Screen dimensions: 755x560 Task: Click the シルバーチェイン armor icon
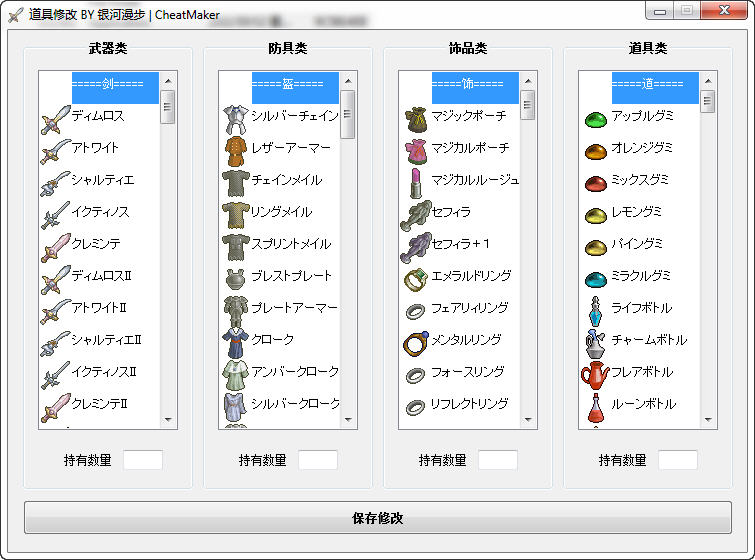(x=235, y=118)
